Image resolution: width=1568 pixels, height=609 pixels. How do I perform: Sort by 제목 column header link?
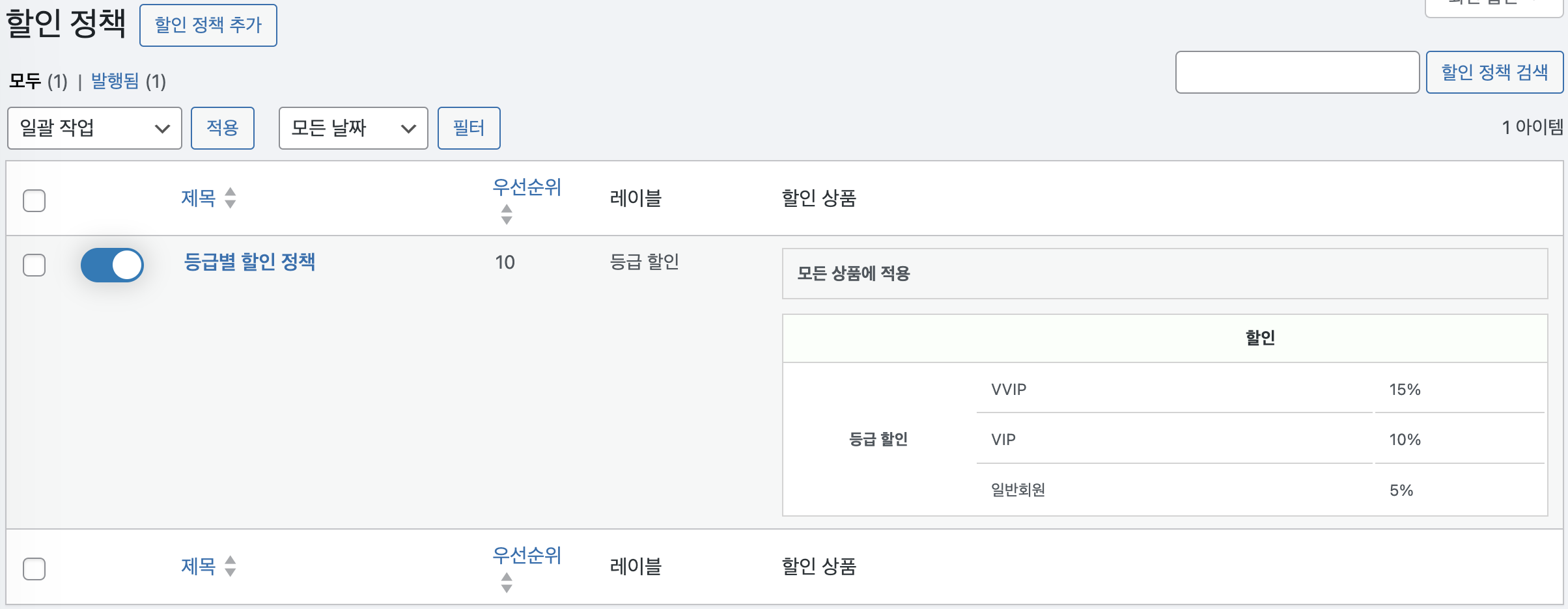coord(199,198)
